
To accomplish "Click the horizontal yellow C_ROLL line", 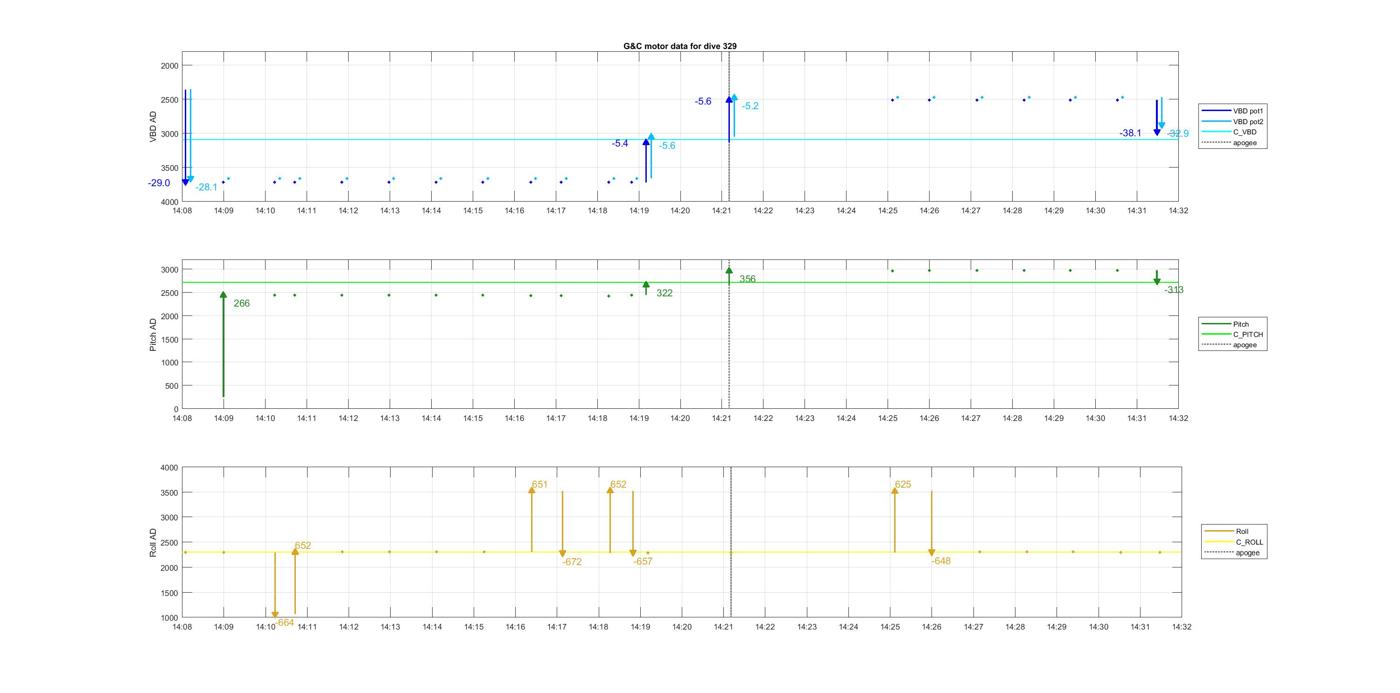I will click(x=680, y=552).
